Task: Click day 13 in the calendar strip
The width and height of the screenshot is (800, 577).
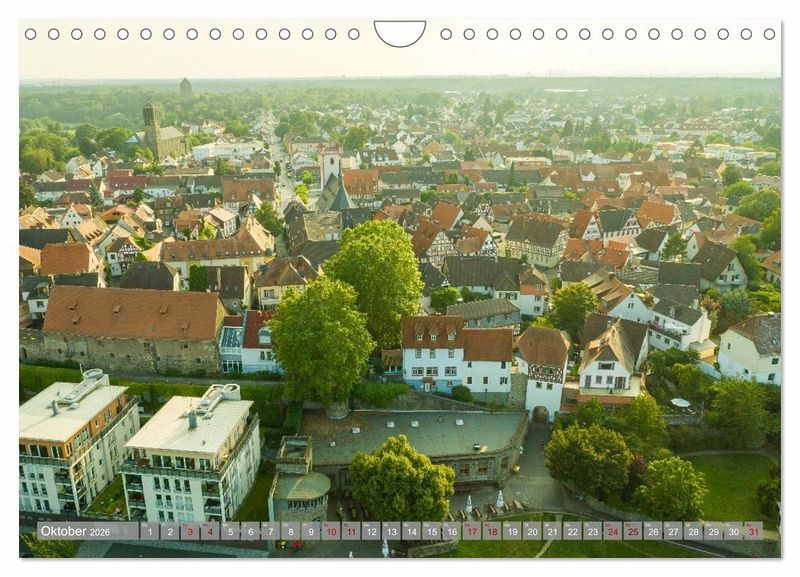Action: coord(391,531)
